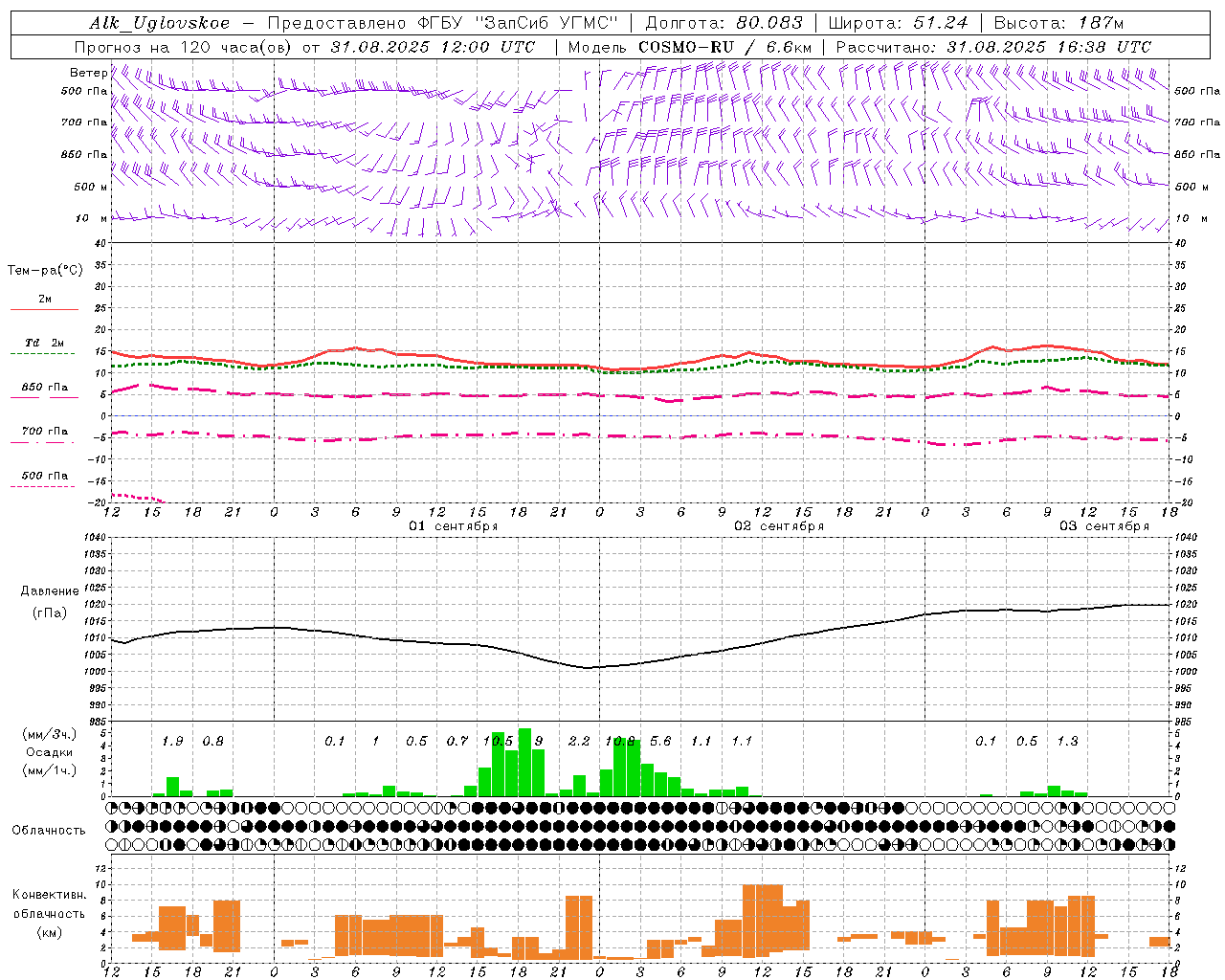Click the (гПа) unit label under Давление
This screenshot has width=1225, height=980.
[x=50, y=613]
